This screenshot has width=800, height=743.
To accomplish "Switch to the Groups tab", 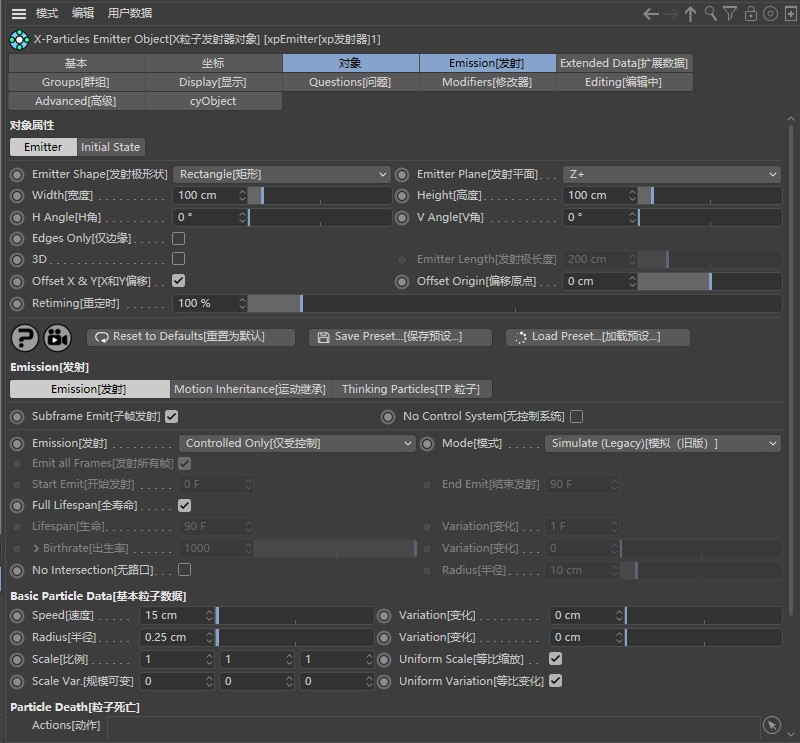I will tap(76, 82).
